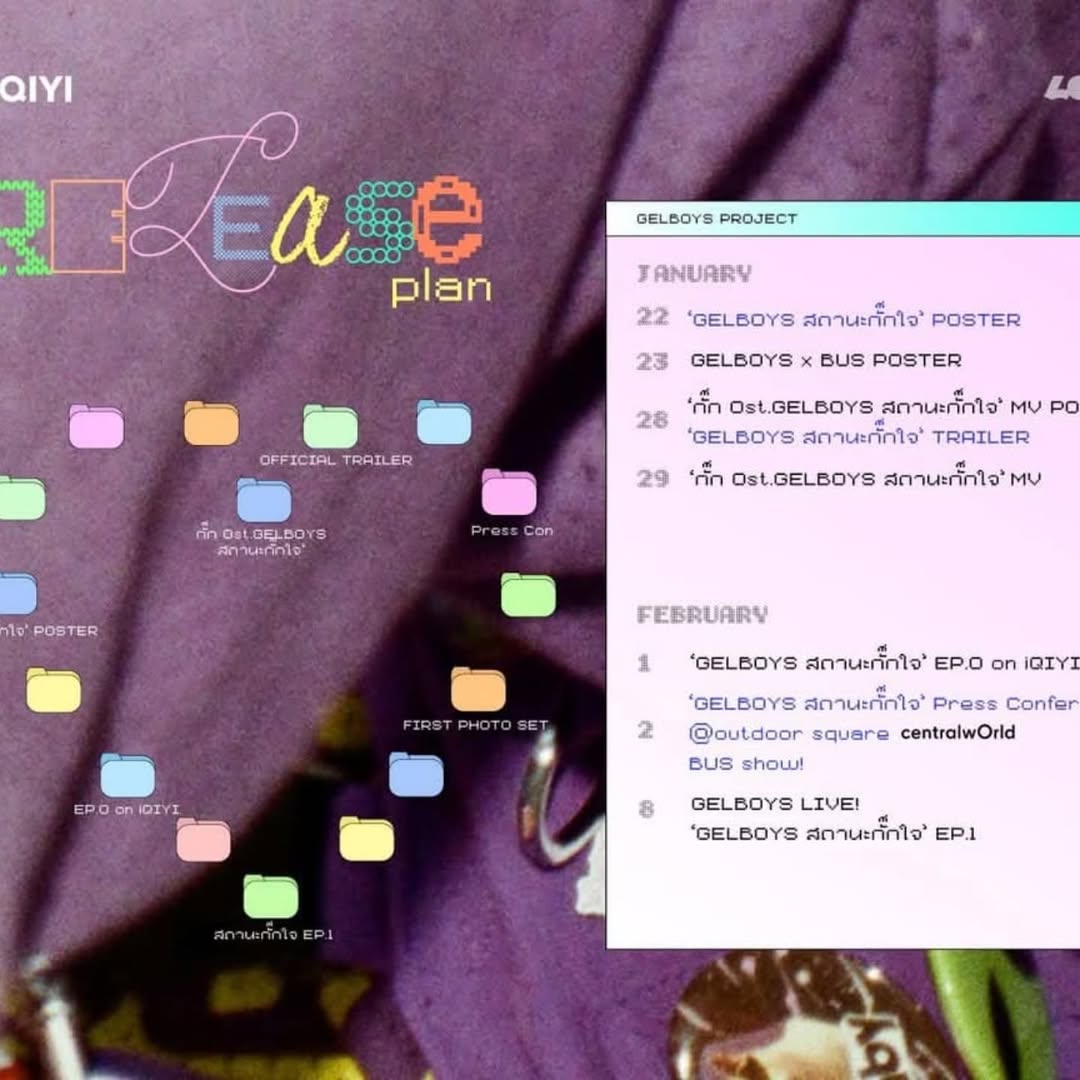Click the BUS show! link
This screenshot has width=1080, height=1080.
746,764
